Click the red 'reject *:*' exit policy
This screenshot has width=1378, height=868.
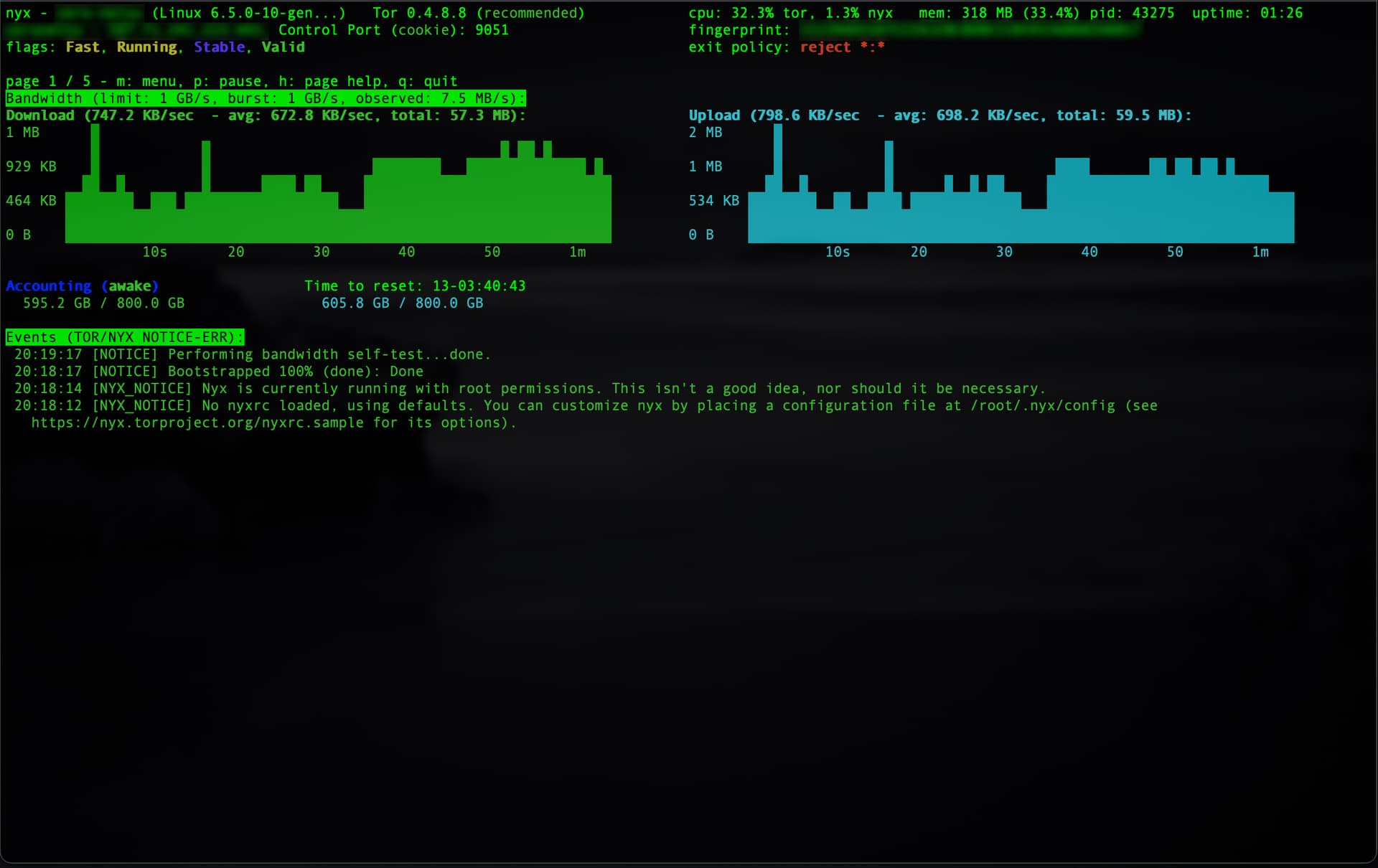click(842, 47)
